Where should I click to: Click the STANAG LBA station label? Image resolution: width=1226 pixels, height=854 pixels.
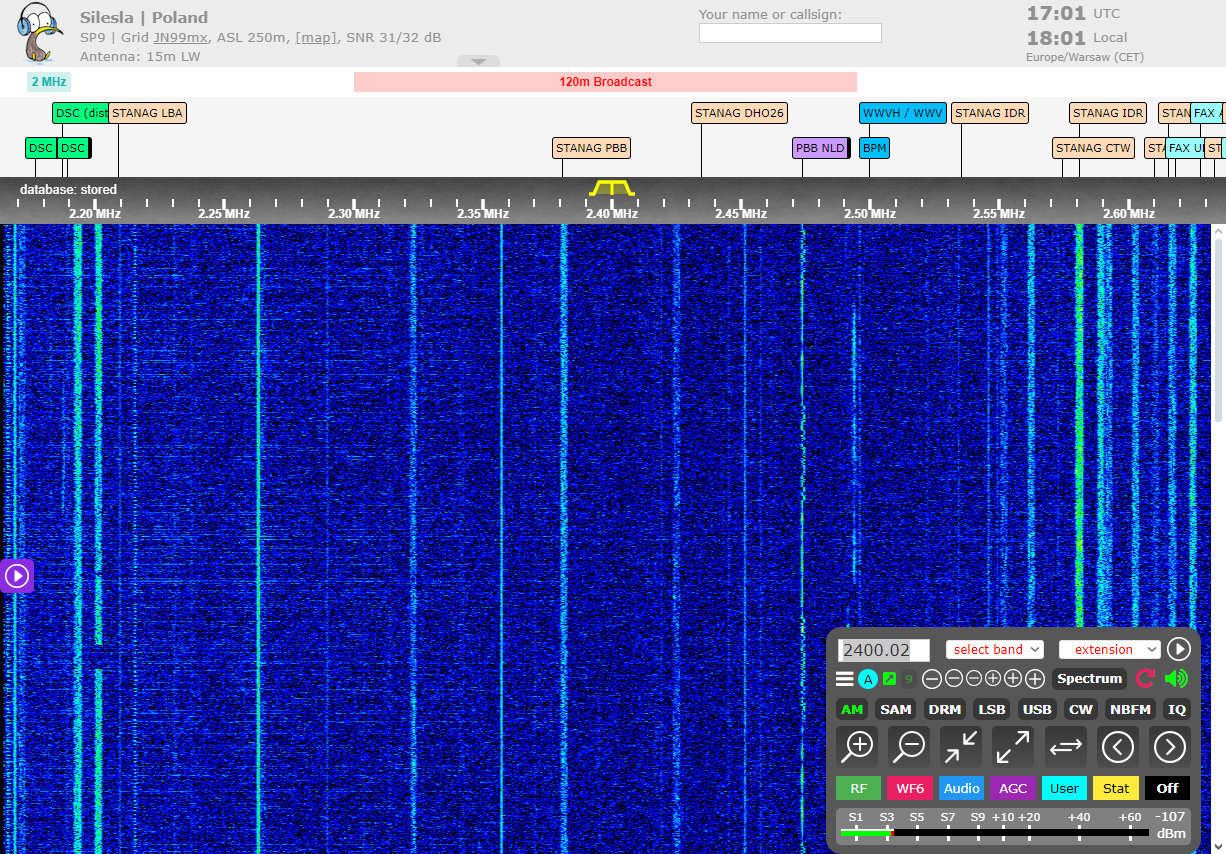click(x=147, y=113)
